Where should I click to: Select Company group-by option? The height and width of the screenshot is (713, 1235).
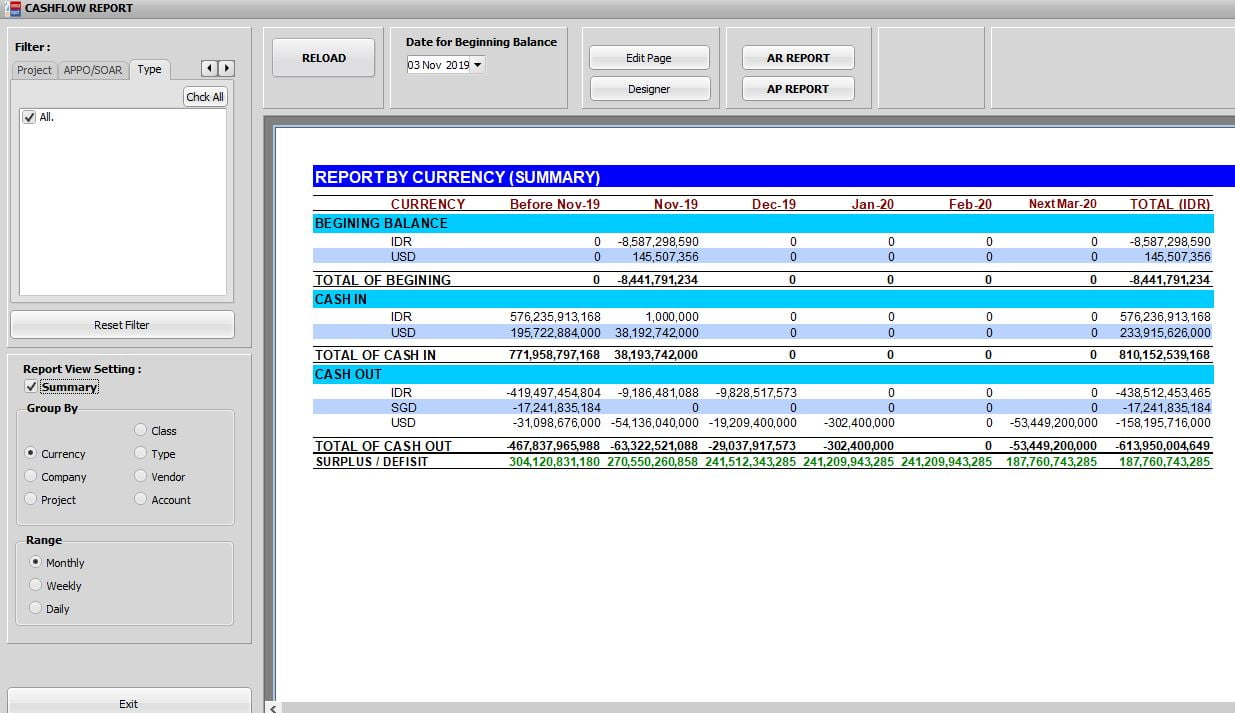32,476
